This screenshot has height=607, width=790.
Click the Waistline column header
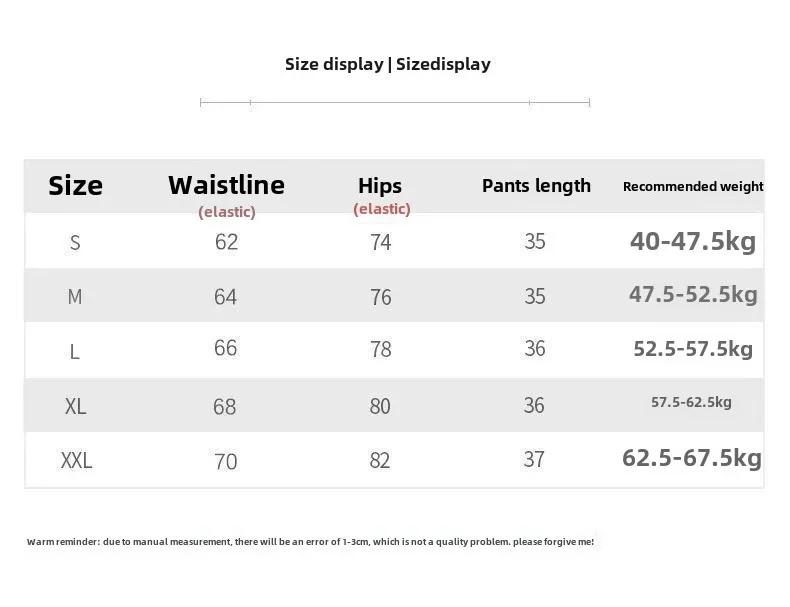[x=227, y=185]
